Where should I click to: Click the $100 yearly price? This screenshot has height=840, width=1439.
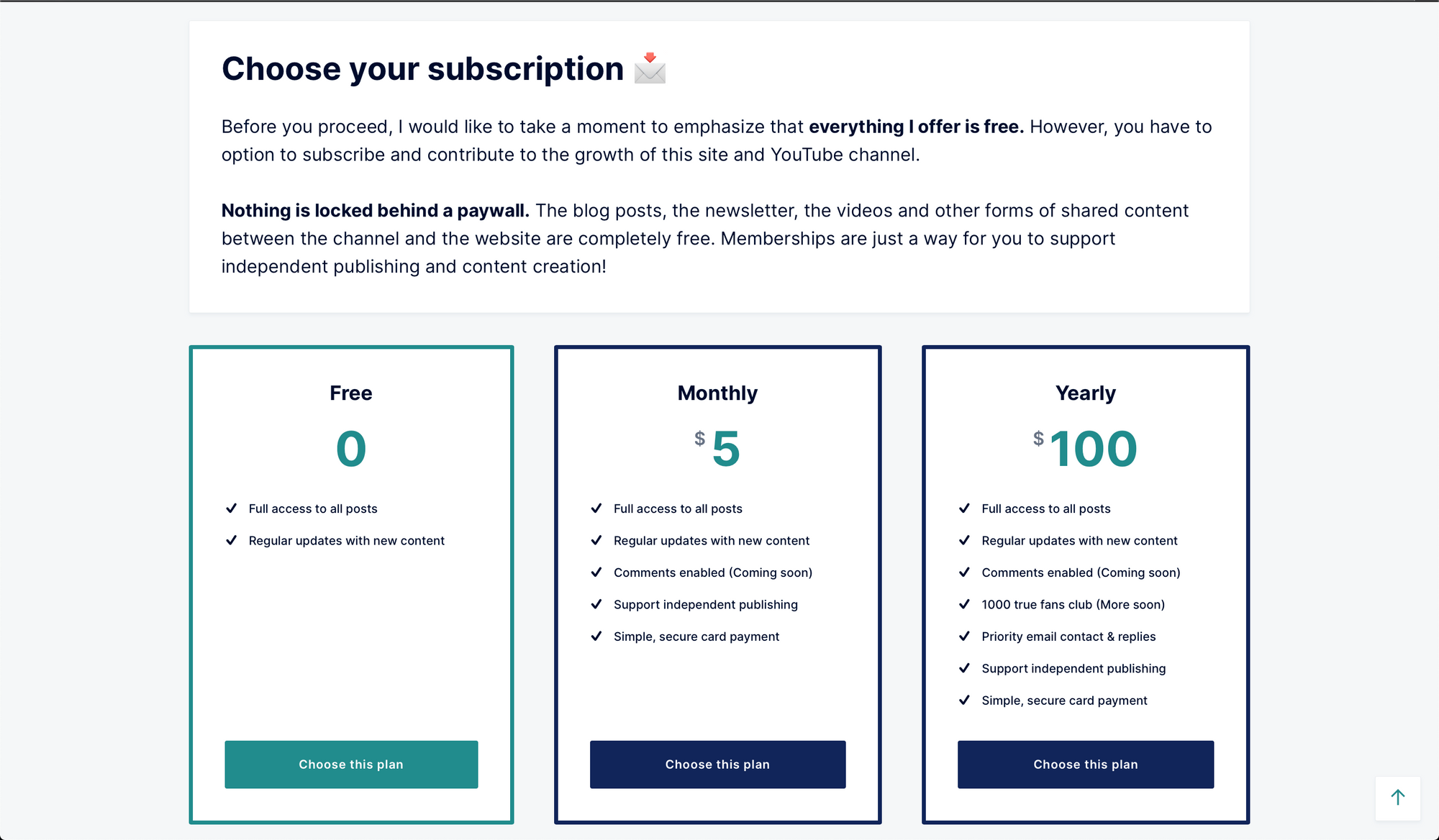[x=1086, y=449]
